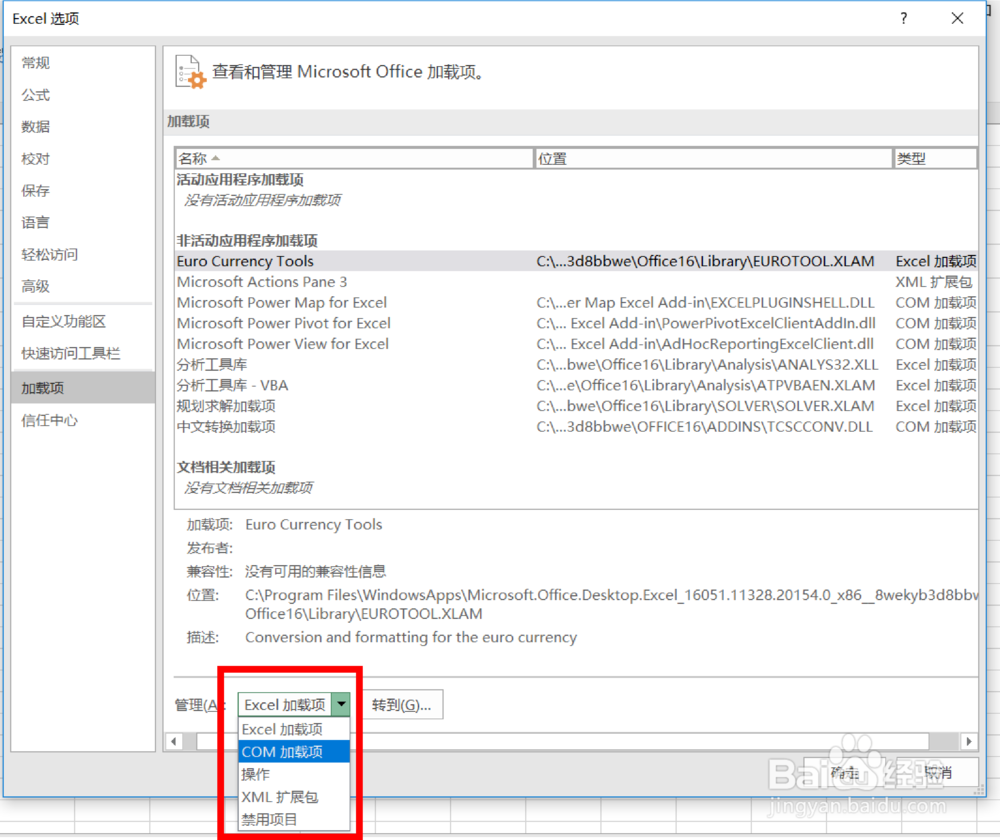Click the EXCELPLUGINSHELL.DLL location cell
This screenshot has height=840, width=1000.
click(x=705, y=302)
